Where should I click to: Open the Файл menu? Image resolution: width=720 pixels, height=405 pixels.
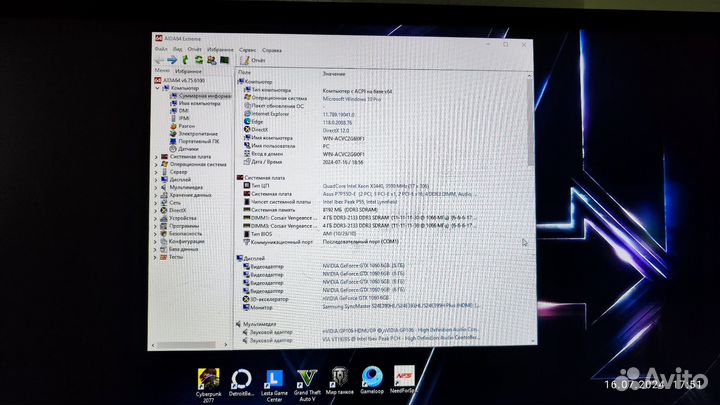[161, 49]
